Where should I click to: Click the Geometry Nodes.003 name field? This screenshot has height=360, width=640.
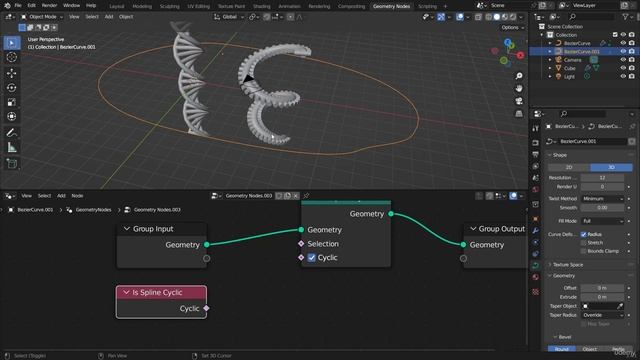249,196
